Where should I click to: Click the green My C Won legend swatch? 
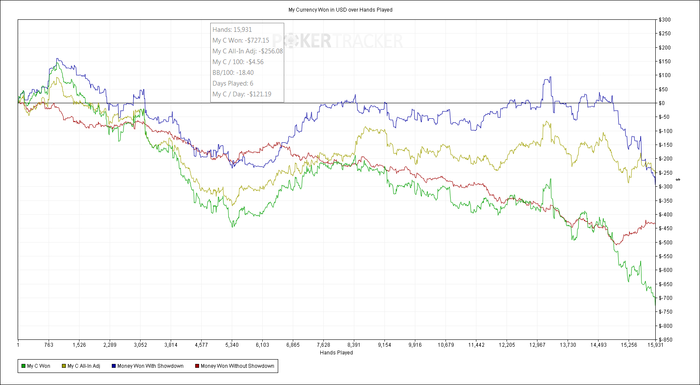23,366
